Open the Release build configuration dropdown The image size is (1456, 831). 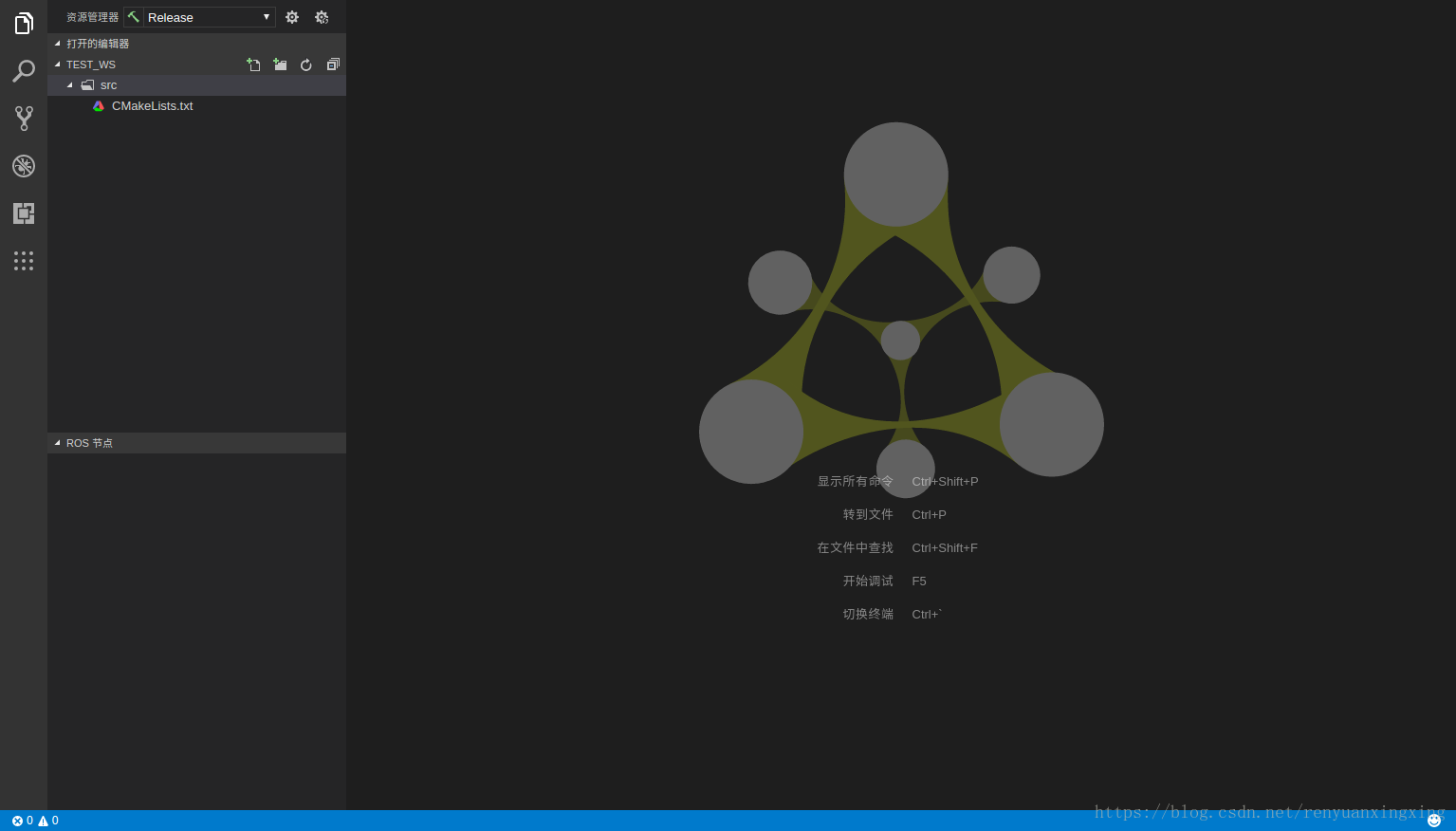pos(210,17)
